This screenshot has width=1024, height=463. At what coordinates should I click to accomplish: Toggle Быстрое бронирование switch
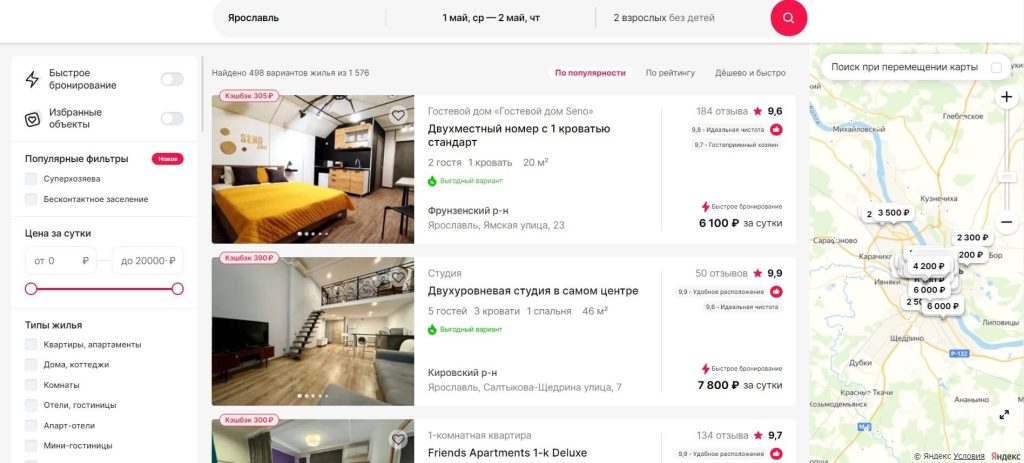point(172,79)
